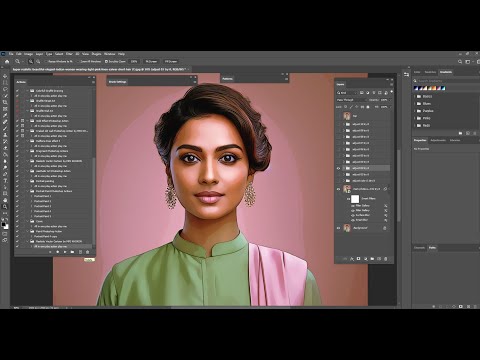Open the layer Opacity dropdown arrow
480x360 pixels.
point(391,100)
